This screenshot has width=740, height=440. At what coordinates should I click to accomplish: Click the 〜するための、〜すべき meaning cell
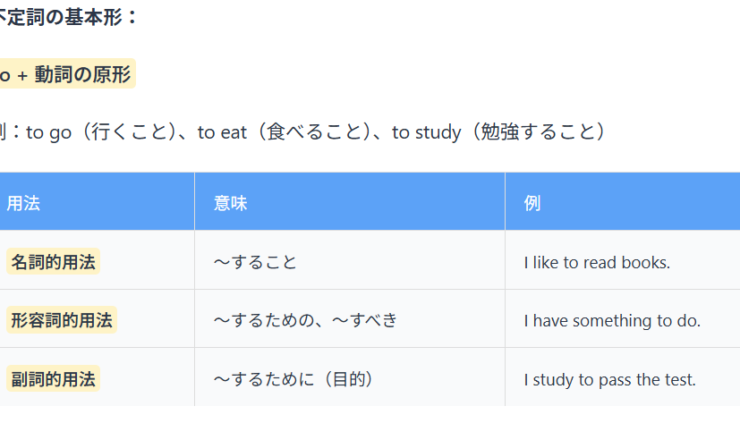305,320
